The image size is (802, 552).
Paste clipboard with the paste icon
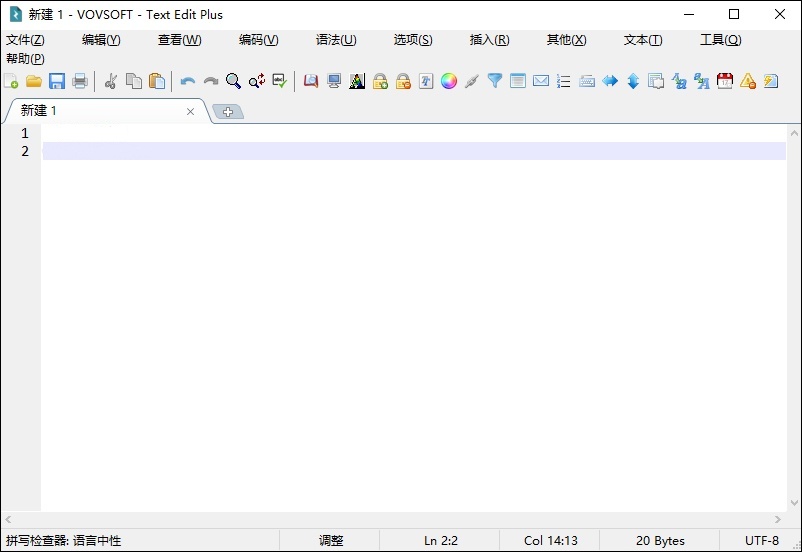[157, 81]
